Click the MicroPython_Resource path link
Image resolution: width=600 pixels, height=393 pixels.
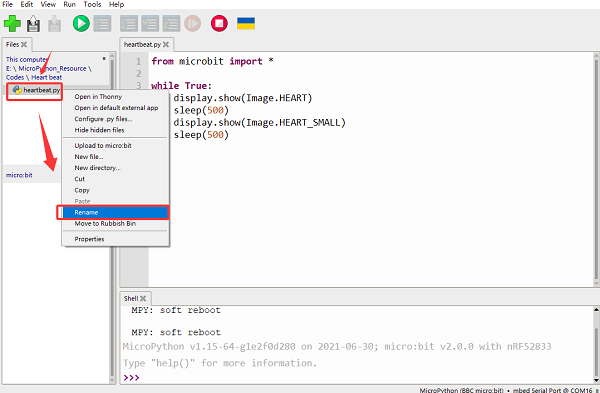tap(52, 68)
